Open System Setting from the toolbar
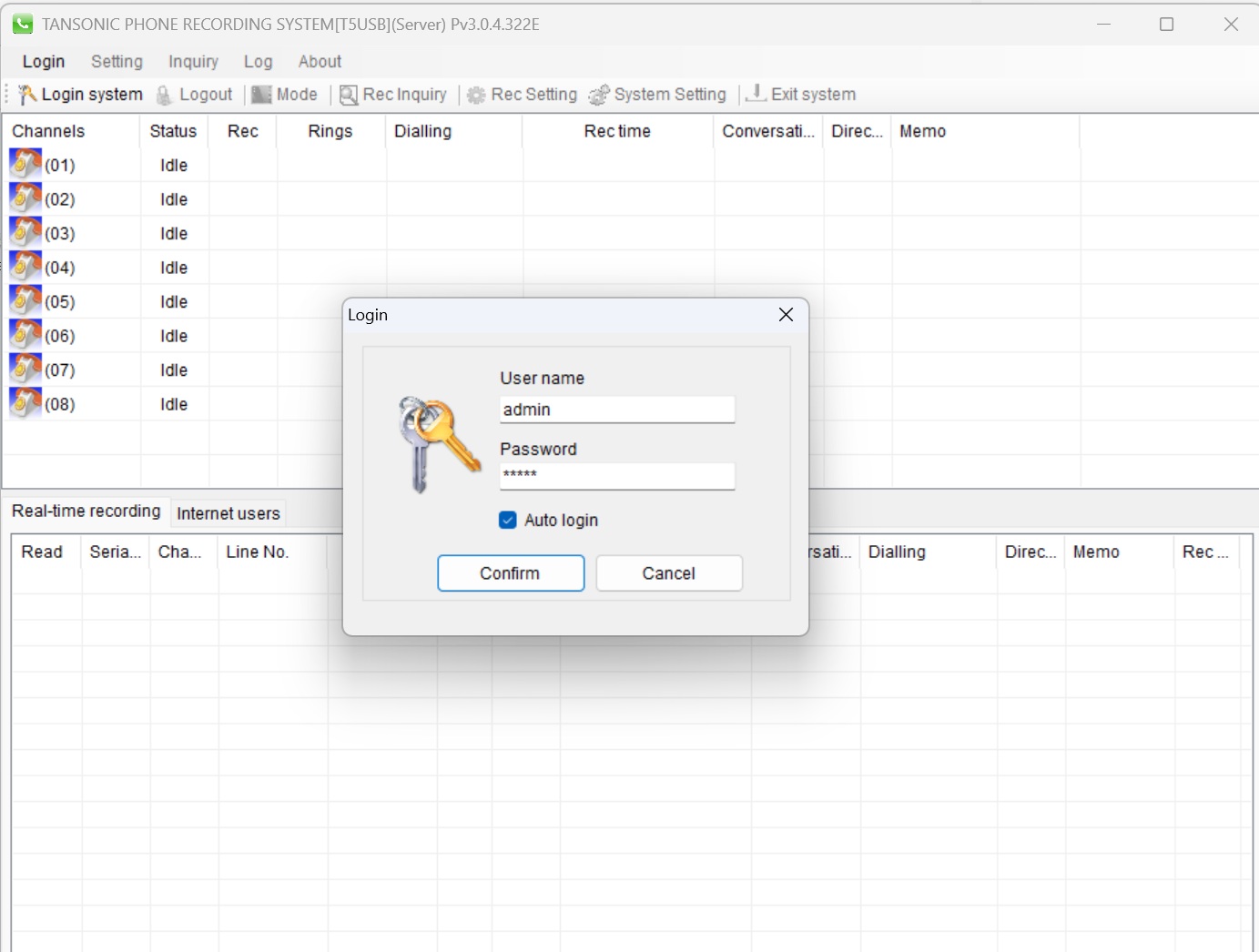1259x952 pixels. coord(657,95)
